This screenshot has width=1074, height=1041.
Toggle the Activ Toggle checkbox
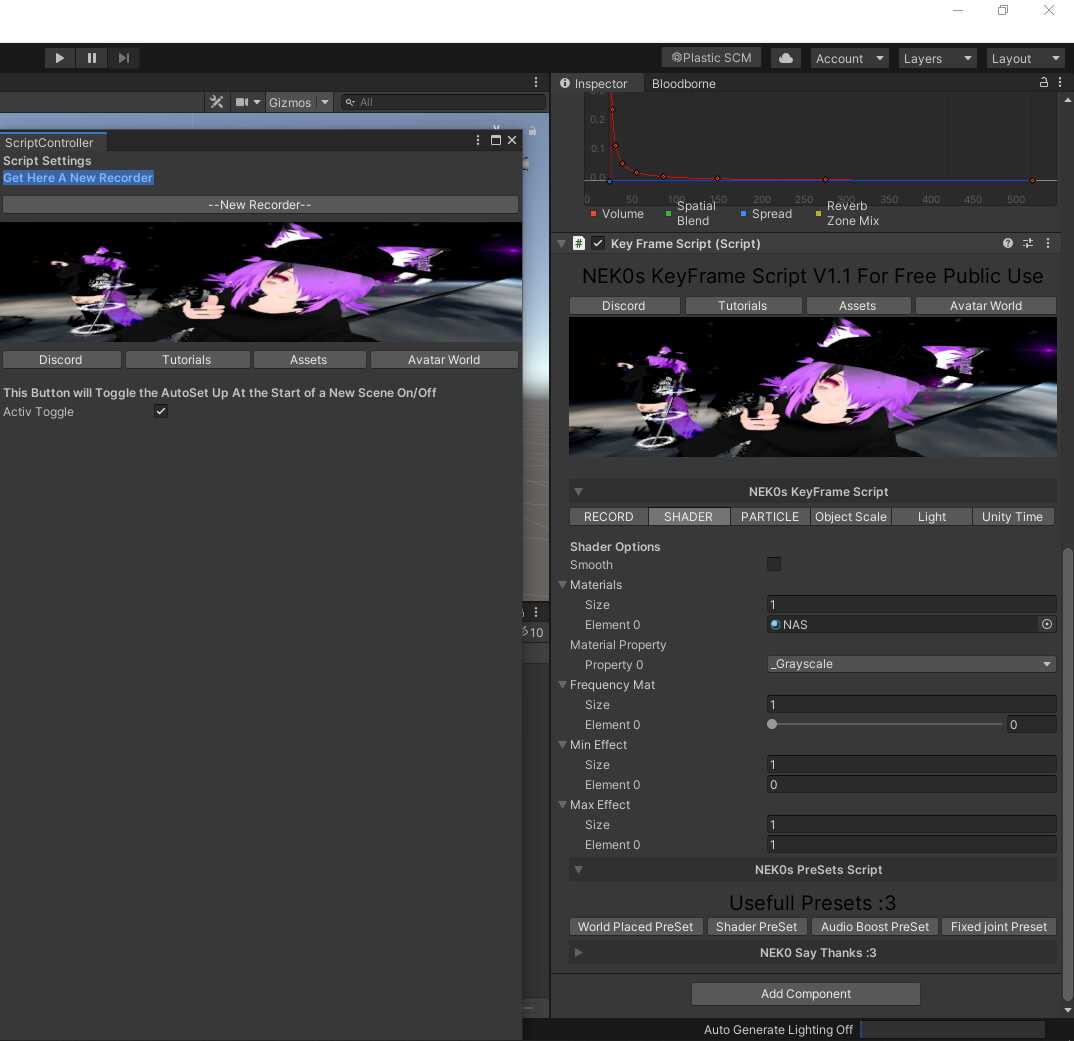click(161, 412)
